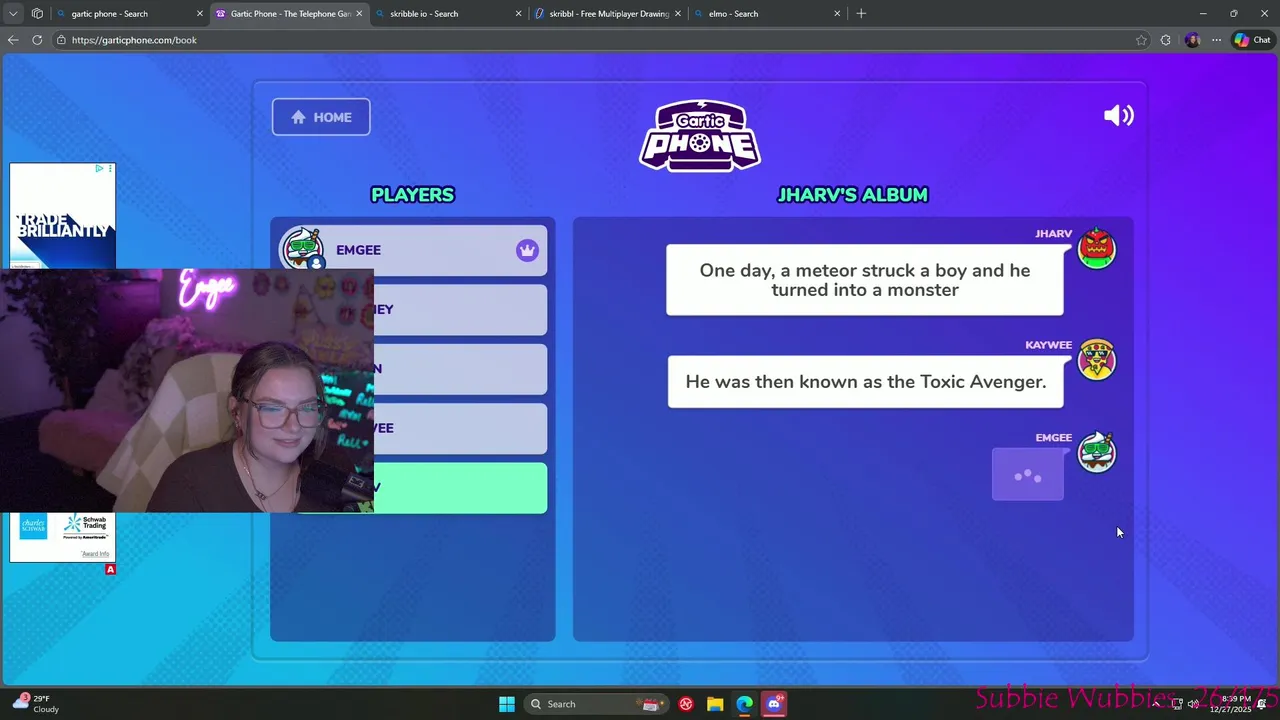
Task: Open a new browser tab
Action: (x=861, y=14)
